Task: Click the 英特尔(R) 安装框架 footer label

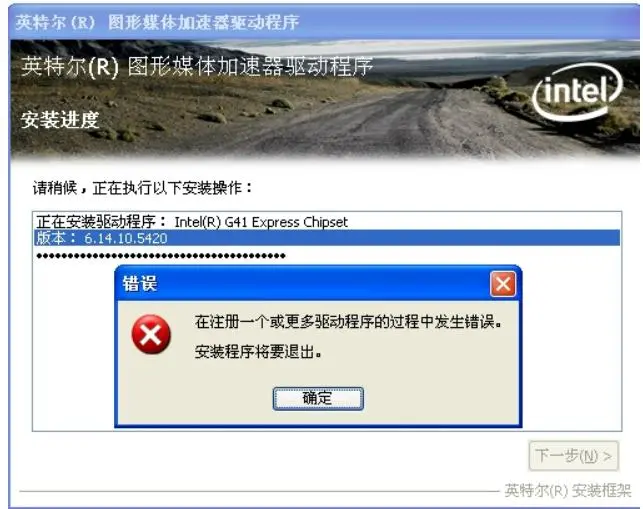Action: [568, 490]
